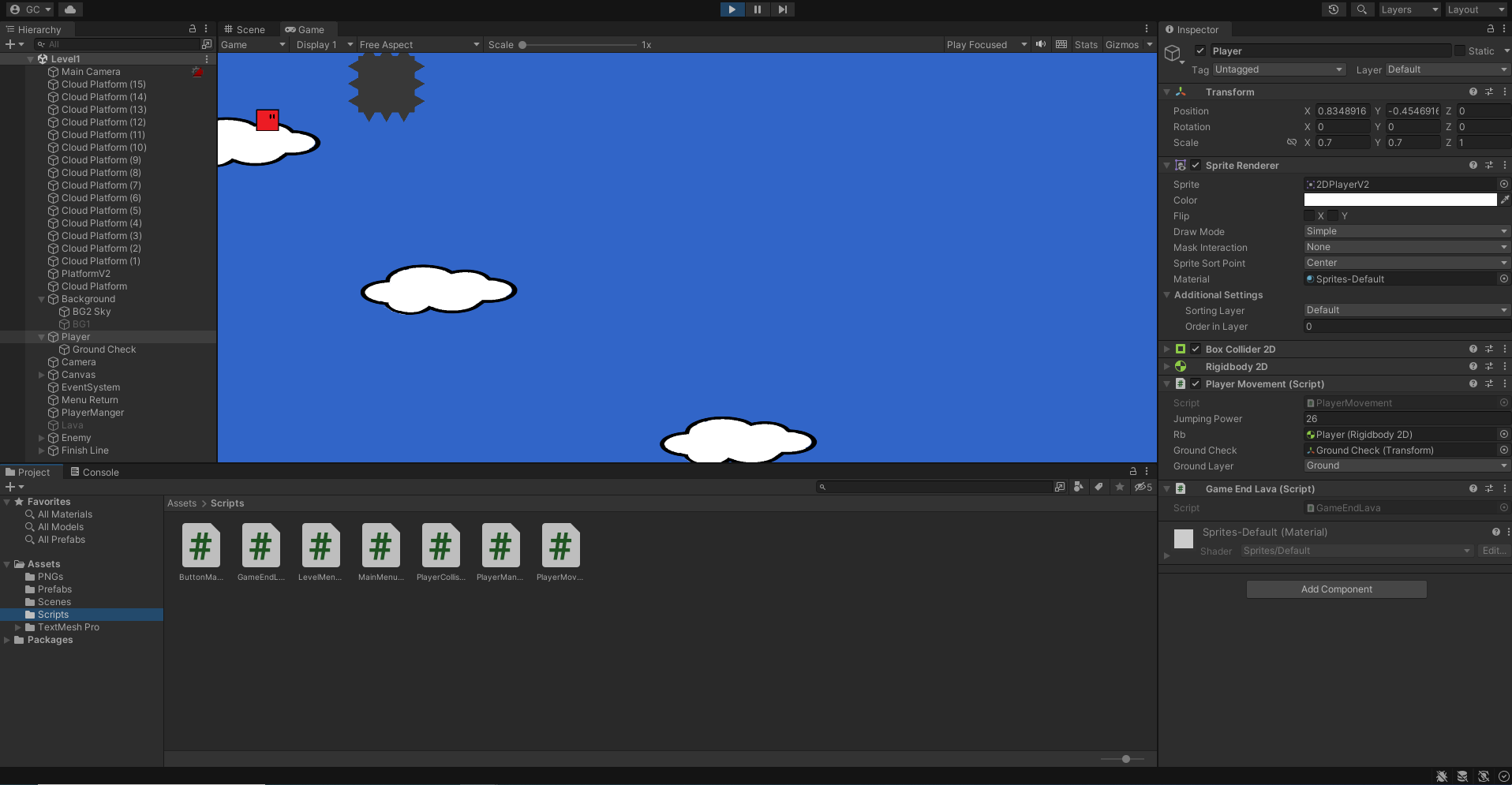This screenshot has width=1512, height=785.
Task: Open the PlayerMov... script asset
Action: point(560,552)
